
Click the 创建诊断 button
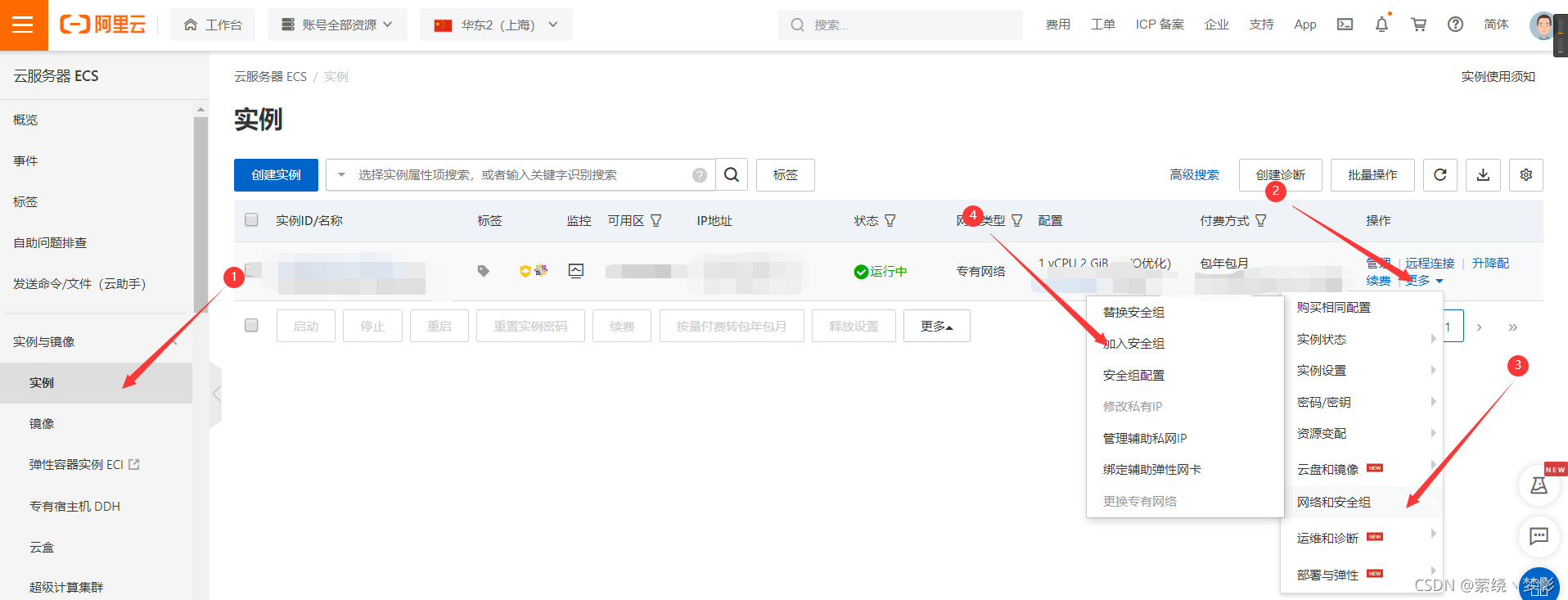point(1281,174)
